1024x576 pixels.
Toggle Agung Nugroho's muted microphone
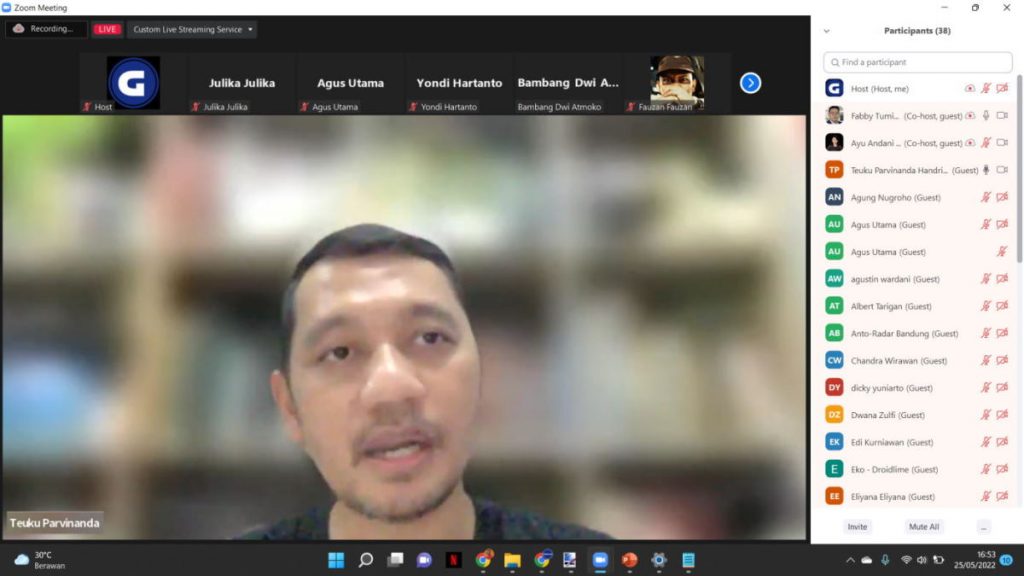pos(987,196)
